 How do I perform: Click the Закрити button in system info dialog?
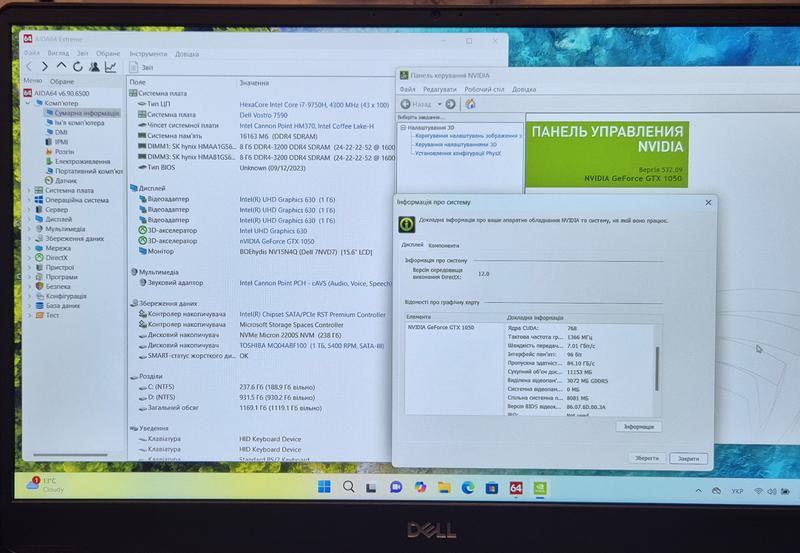pyautogui.click(x=688, y=457)
